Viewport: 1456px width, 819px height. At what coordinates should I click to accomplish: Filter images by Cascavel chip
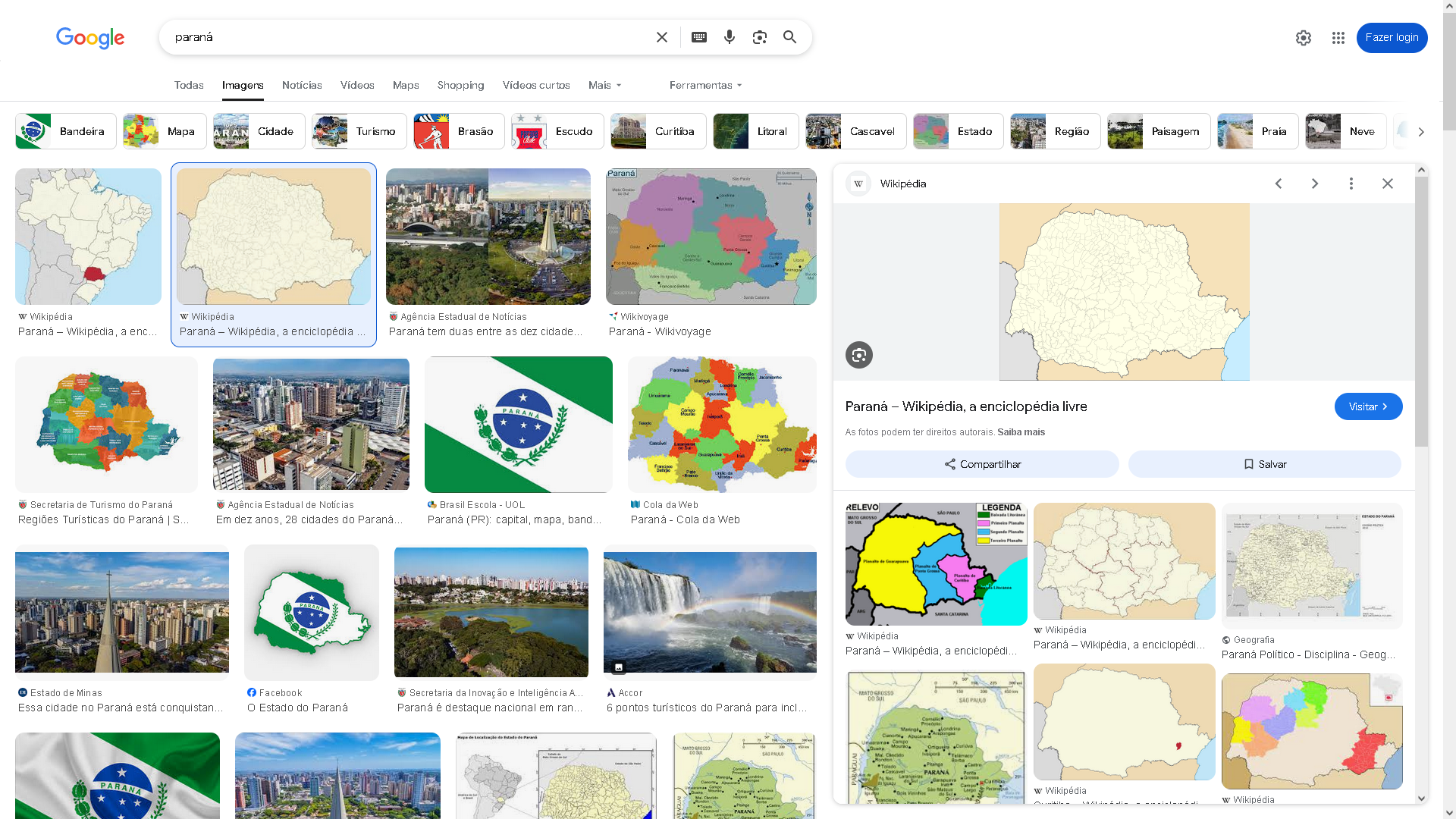(856, 131)
